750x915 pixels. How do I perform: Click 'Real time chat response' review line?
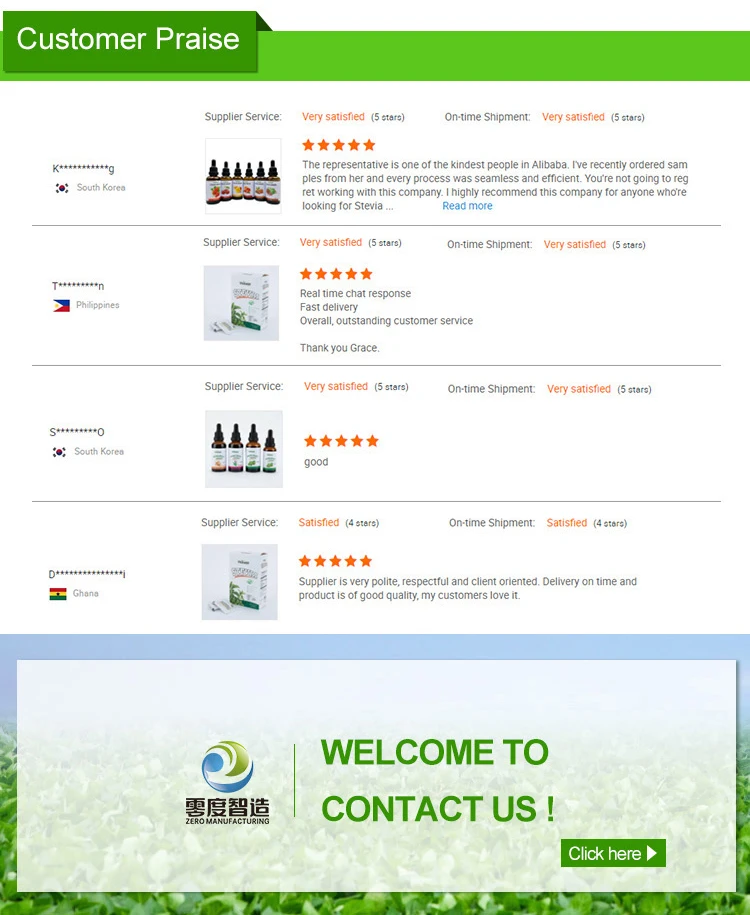pos(355,294)
